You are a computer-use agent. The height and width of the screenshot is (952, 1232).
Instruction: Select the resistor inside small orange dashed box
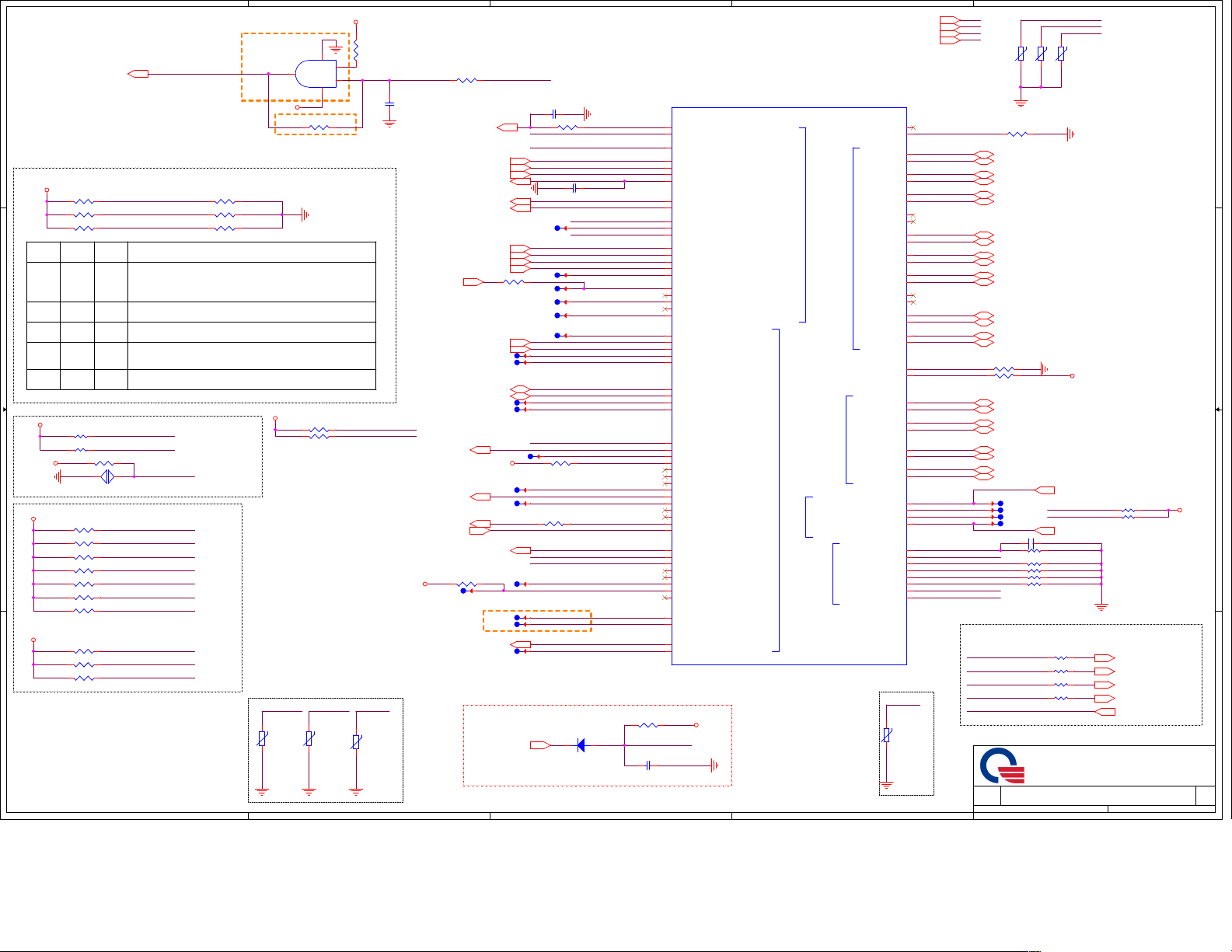[x=319, y=127]
